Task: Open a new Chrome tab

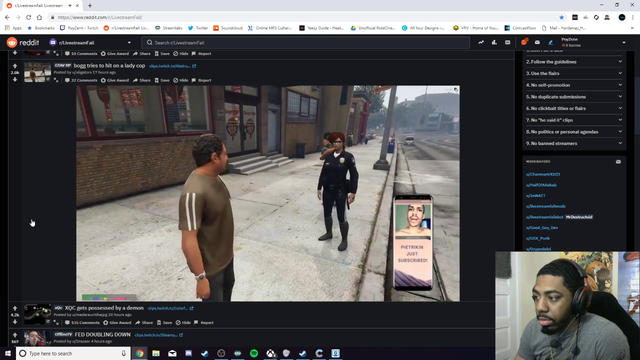Action: pos(90,6)
